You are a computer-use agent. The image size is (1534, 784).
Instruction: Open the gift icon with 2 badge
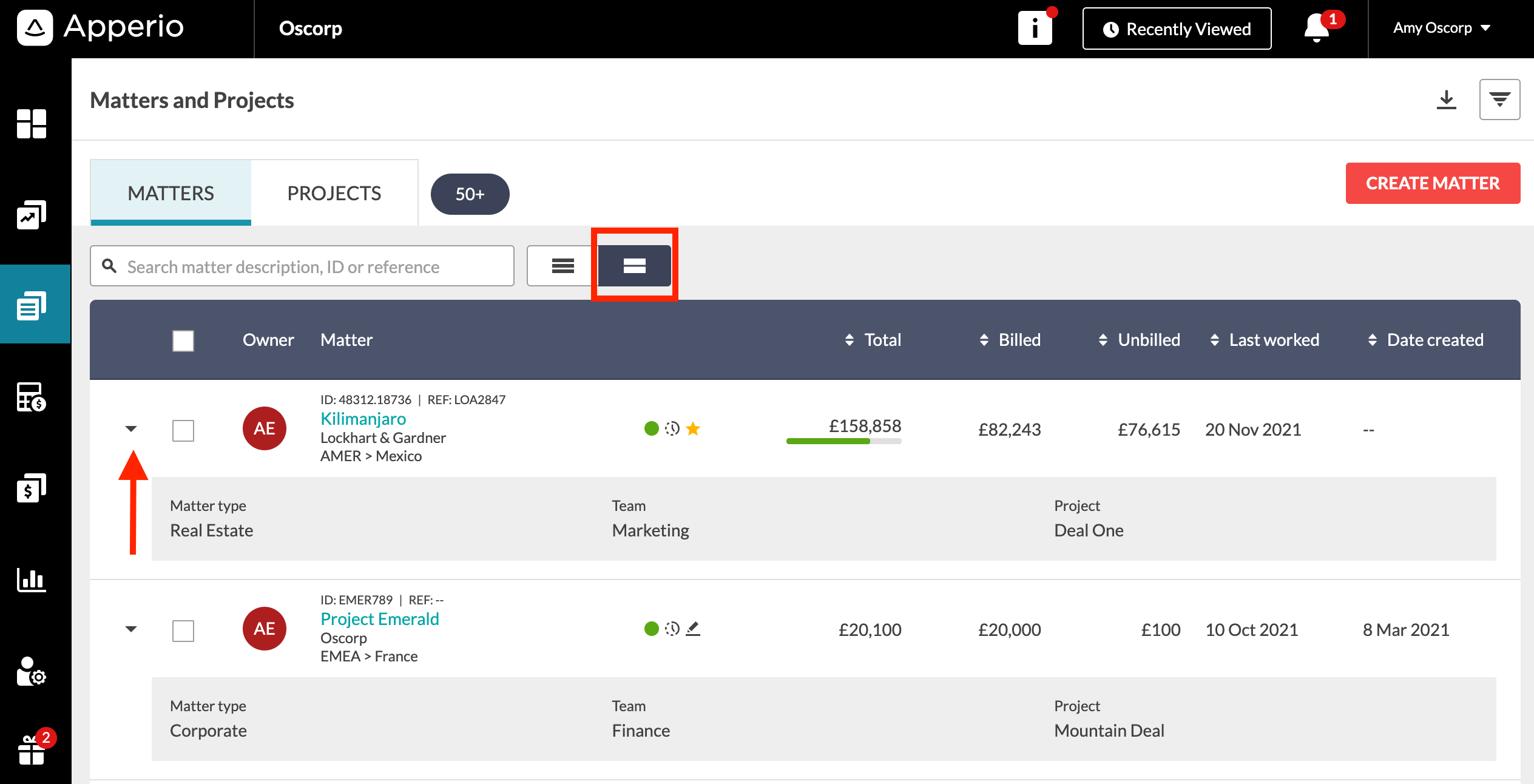point(32,749)
